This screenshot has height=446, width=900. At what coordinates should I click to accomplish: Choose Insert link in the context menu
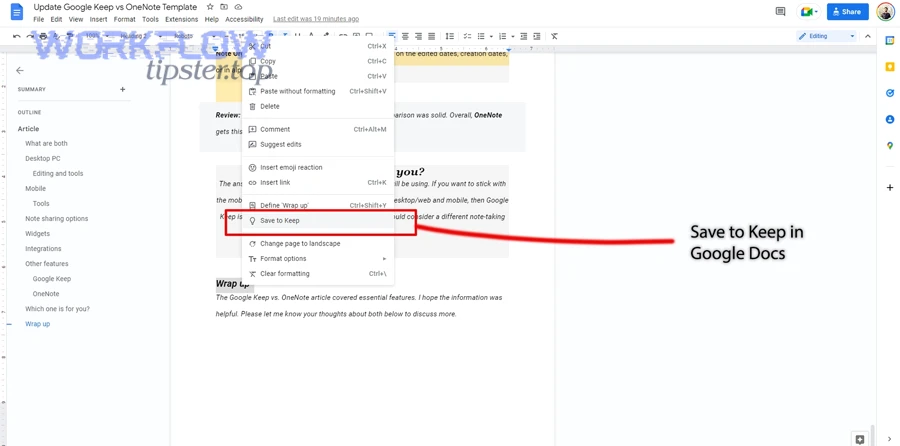pyautogui.click(x=318, y=183)
